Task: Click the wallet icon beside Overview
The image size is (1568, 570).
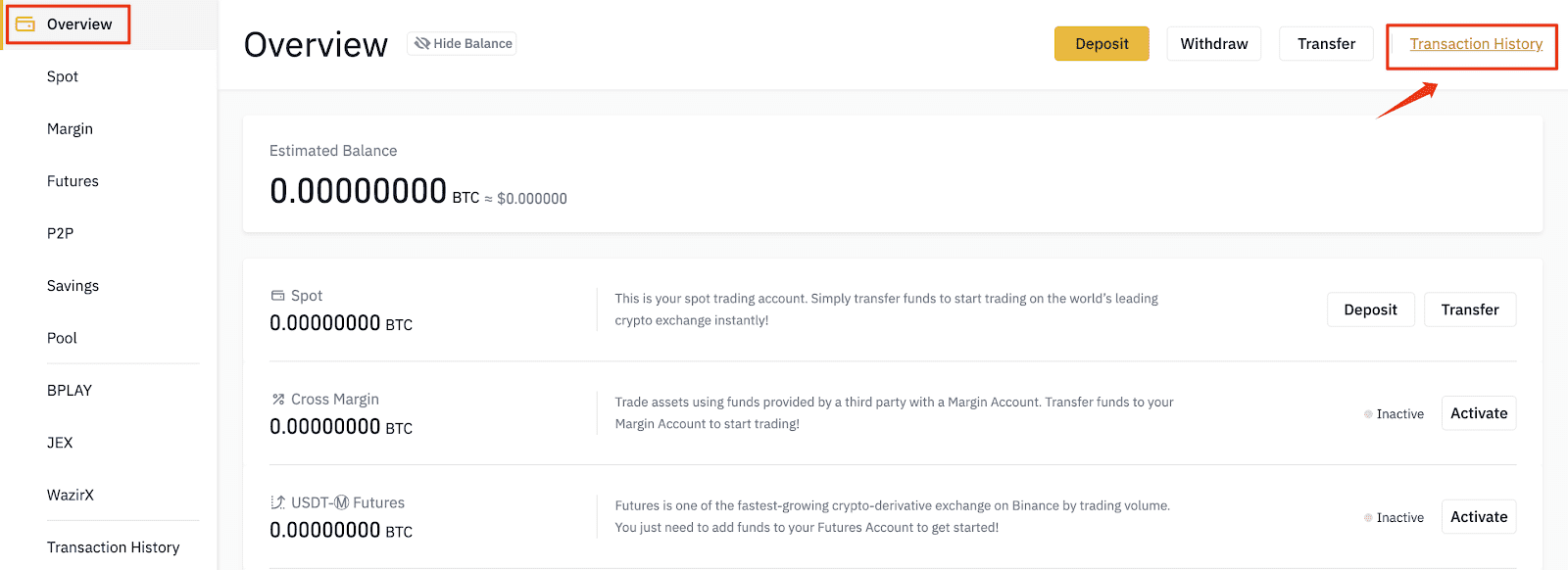Action: click(x=25, y=24)
